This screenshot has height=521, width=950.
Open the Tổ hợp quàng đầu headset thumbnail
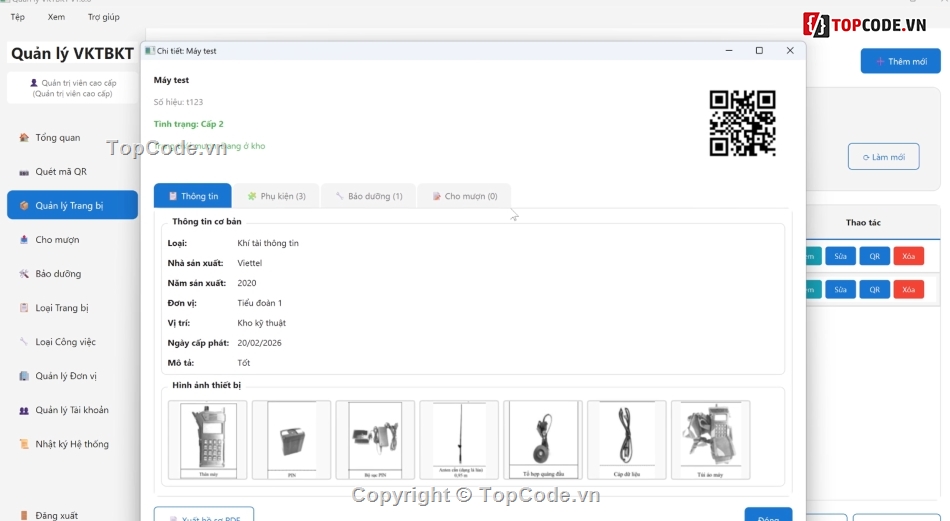543,440
